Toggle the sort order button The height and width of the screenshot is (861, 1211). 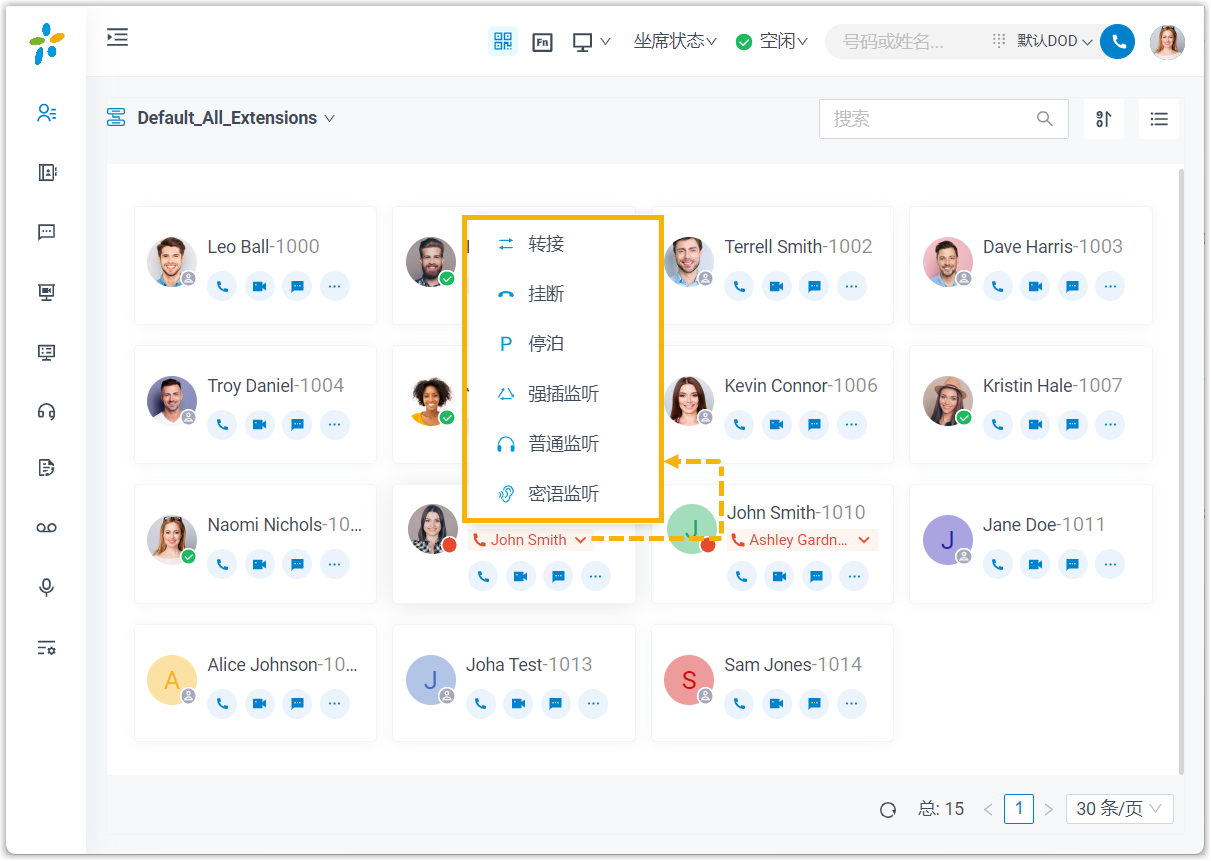pos(1104,119)
